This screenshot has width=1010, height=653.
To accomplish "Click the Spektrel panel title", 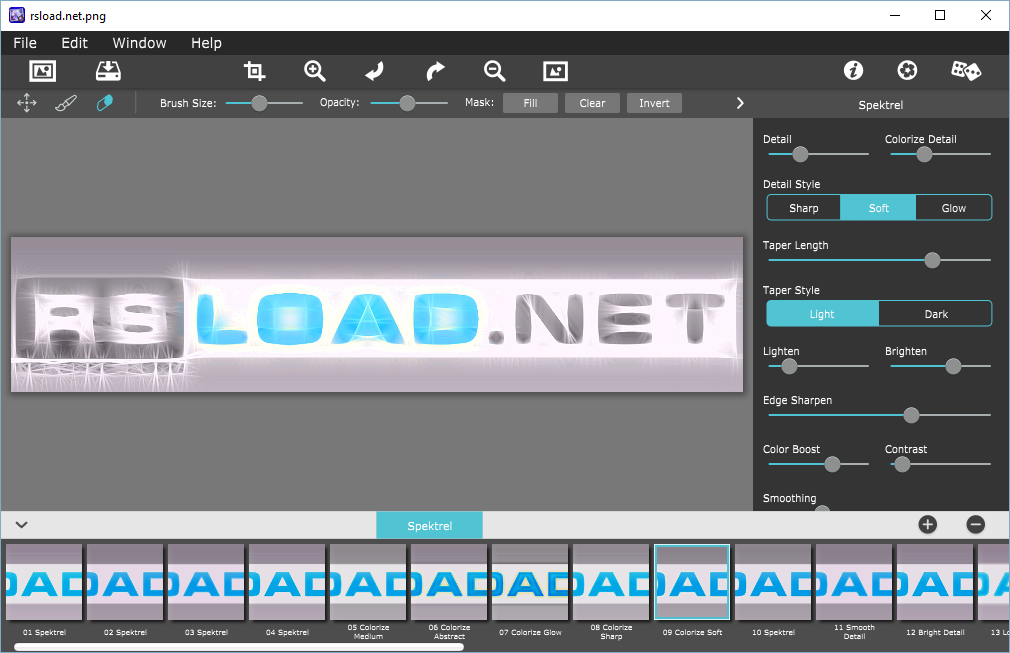I will tap(881, 105).
